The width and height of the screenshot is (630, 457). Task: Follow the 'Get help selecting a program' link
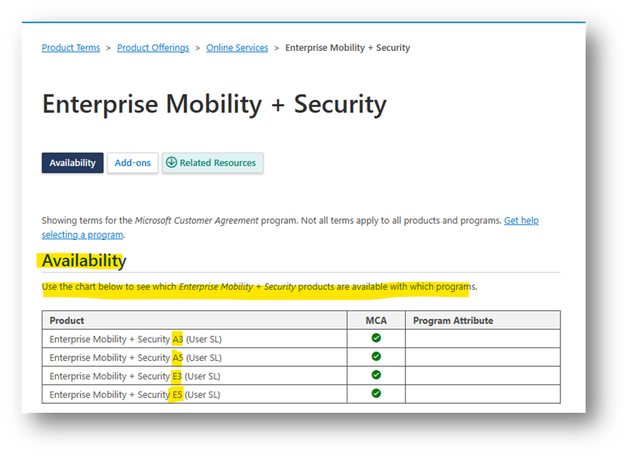point(521,221)
